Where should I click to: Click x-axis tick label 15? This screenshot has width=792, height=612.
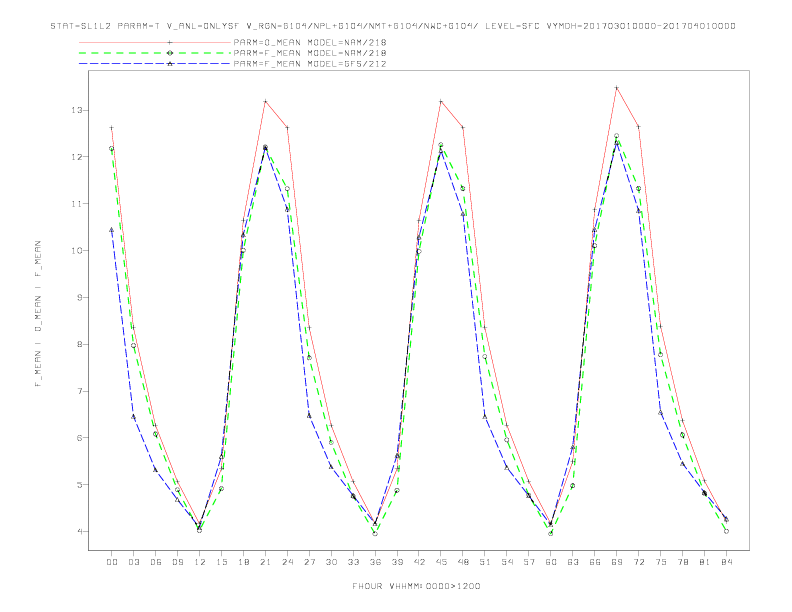pos(221,562)
